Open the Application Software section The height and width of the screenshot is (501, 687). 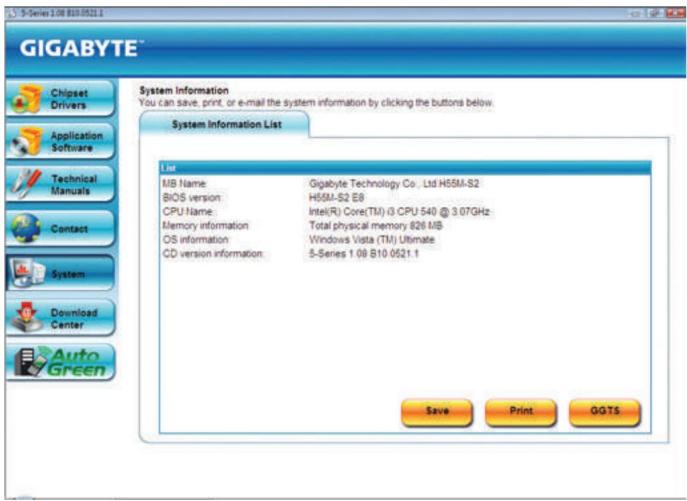point(60,141)
